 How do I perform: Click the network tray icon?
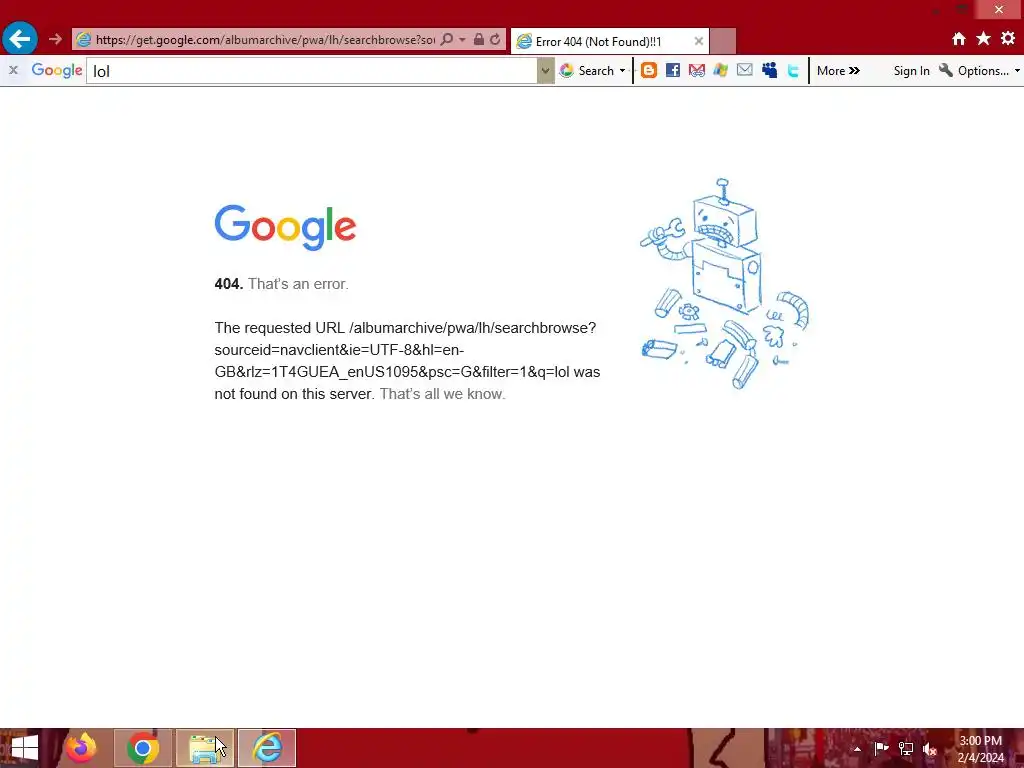point(906,748)
